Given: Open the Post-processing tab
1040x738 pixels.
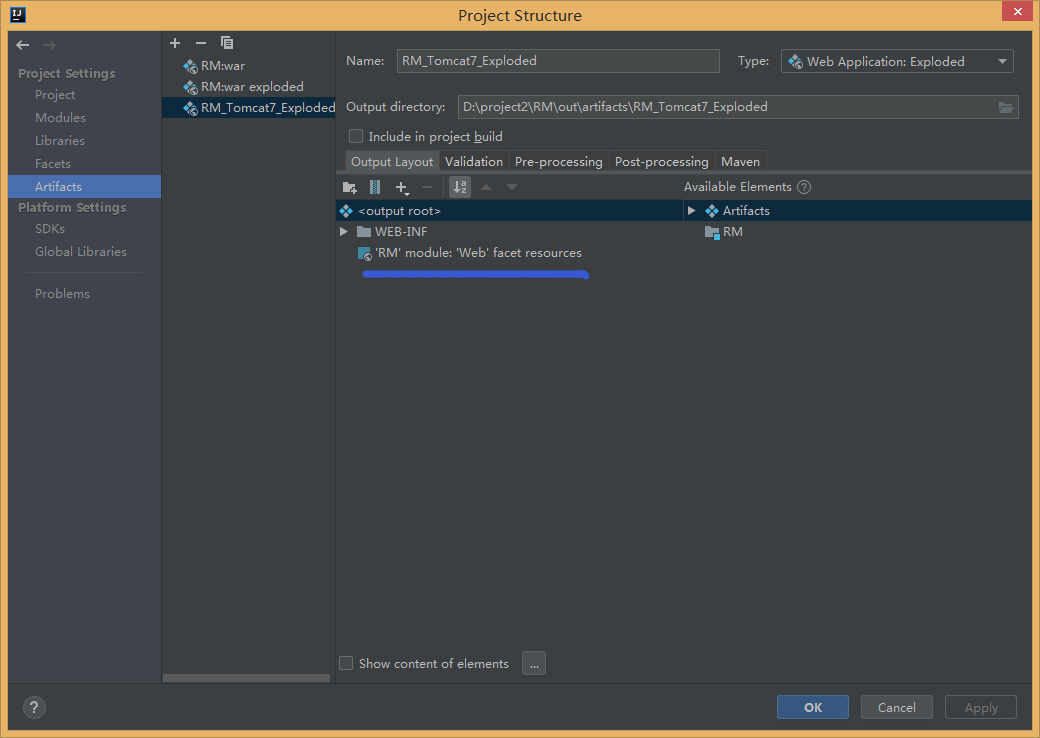Looking at the screenshot, I should 661,162.
